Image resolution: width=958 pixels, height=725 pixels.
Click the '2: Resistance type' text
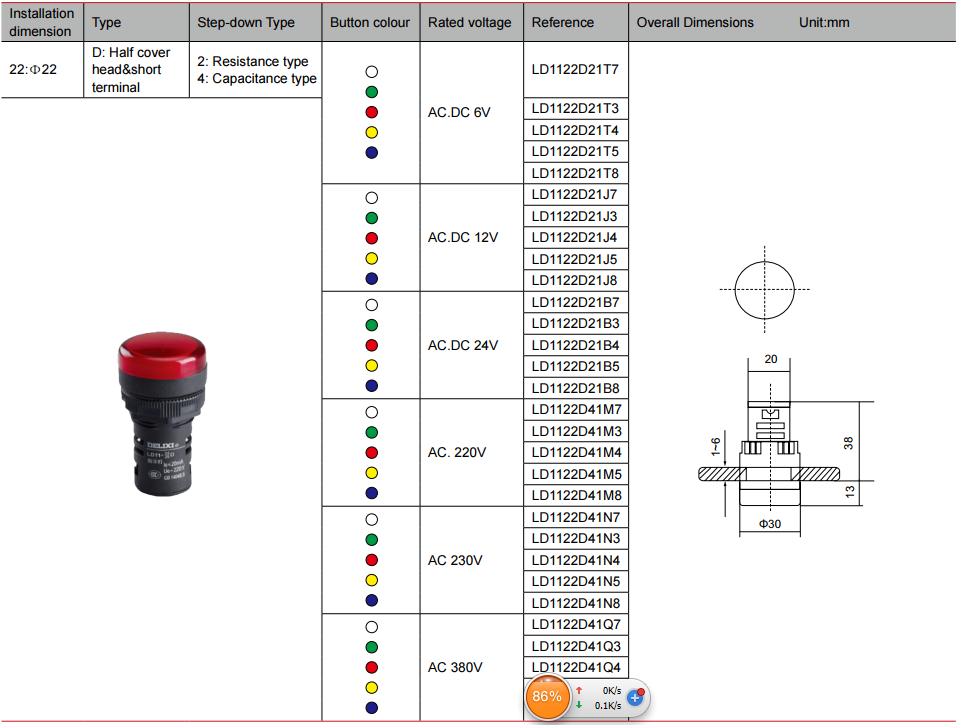pos(252,61)
